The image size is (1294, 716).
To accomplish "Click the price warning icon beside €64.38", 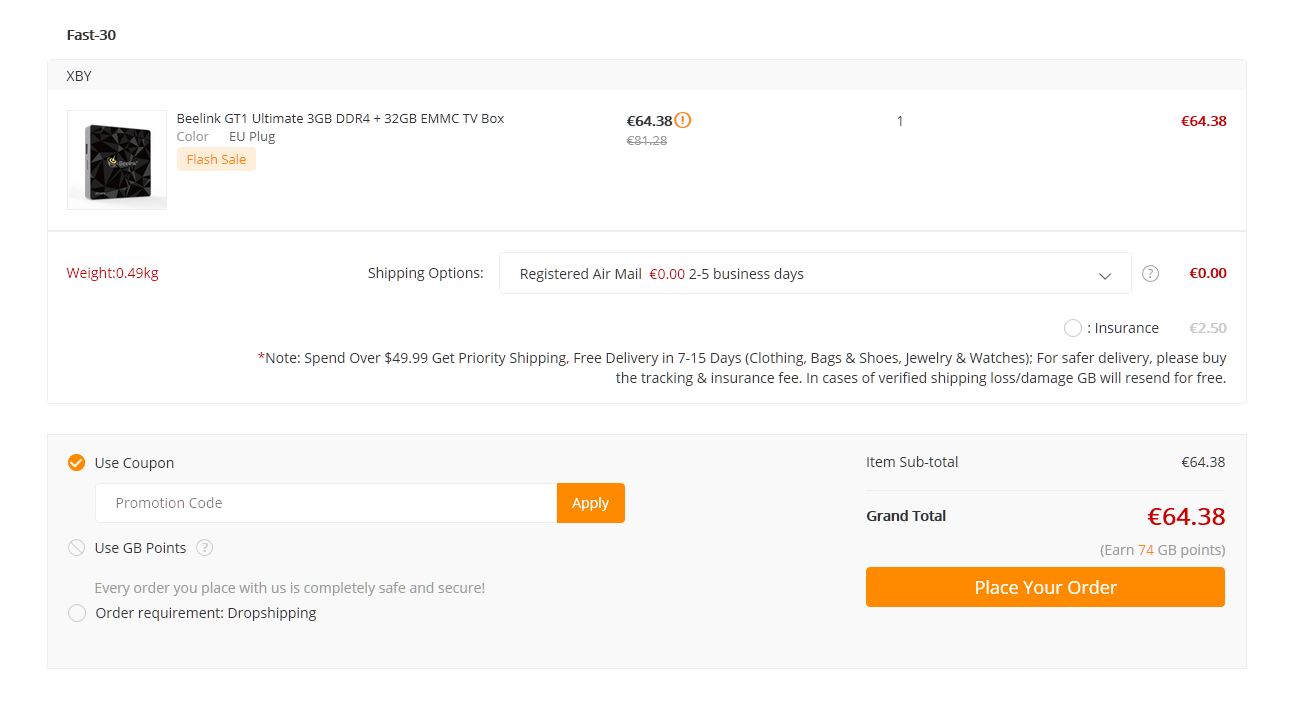I will pyautogui.click(x=683, y=120).
